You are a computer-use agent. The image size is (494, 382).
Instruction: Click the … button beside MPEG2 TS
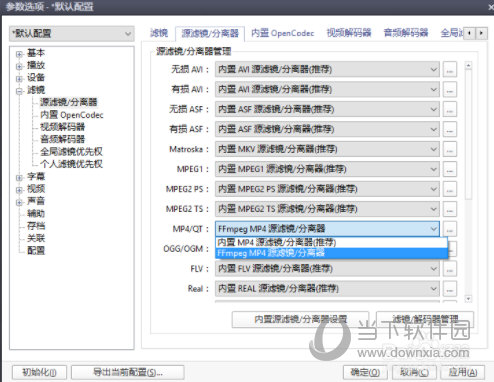point(450,209)
